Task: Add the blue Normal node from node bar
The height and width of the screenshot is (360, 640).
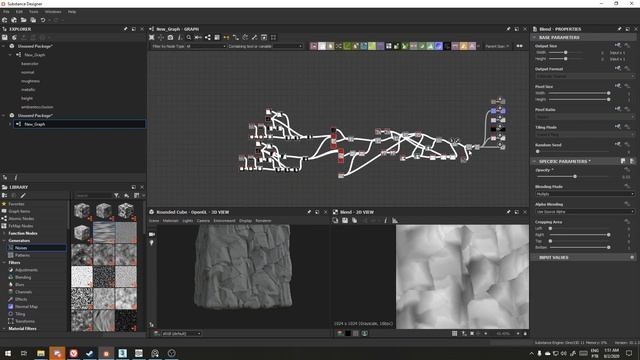Action: click(x=438, y=46)
